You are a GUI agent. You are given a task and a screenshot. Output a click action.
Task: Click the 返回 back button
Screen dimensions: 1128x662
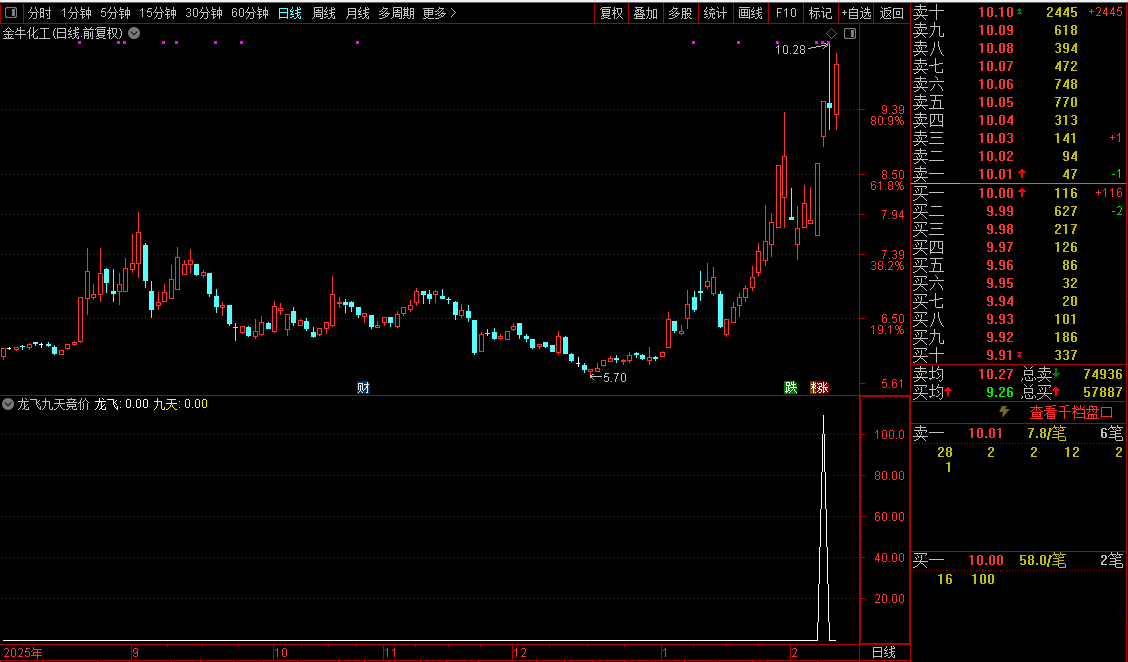[x=891, y=13]
